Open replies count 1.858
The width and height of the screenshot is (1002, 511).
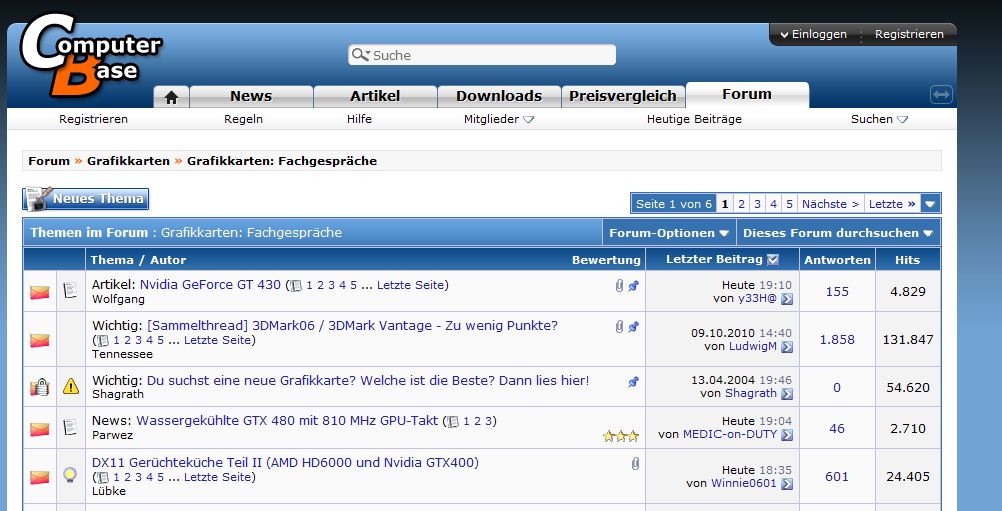click(837, 340)
